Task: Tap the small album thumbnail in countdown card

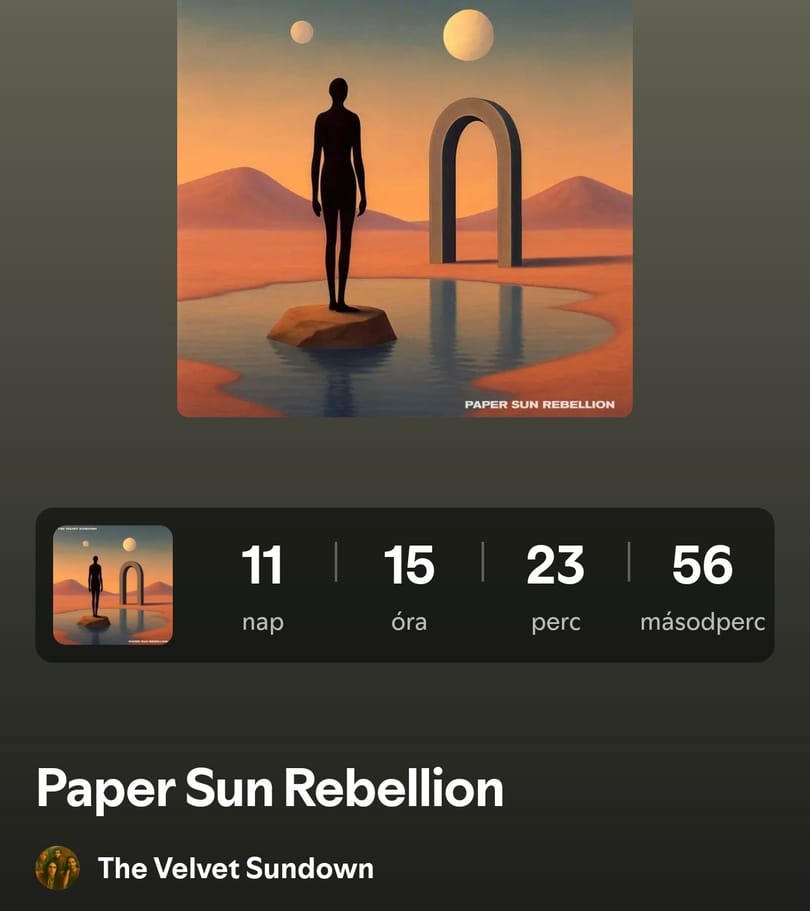Action: [x=113, y=585]
